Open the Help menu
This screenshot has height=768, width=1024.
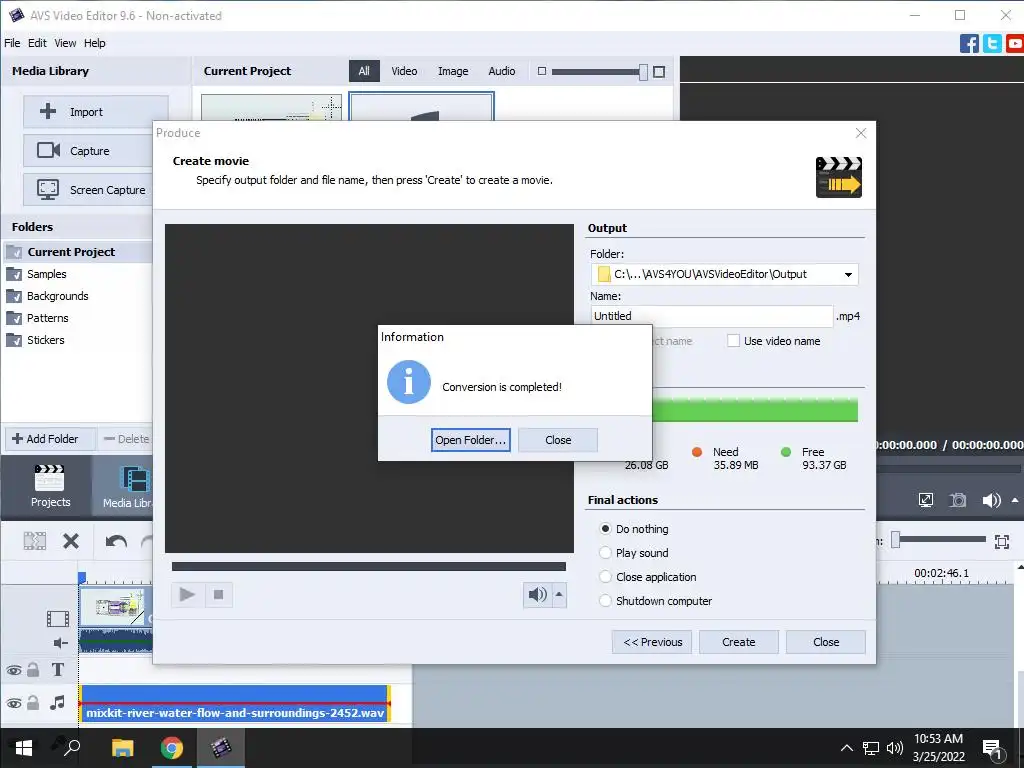click(x=95, y=43)
